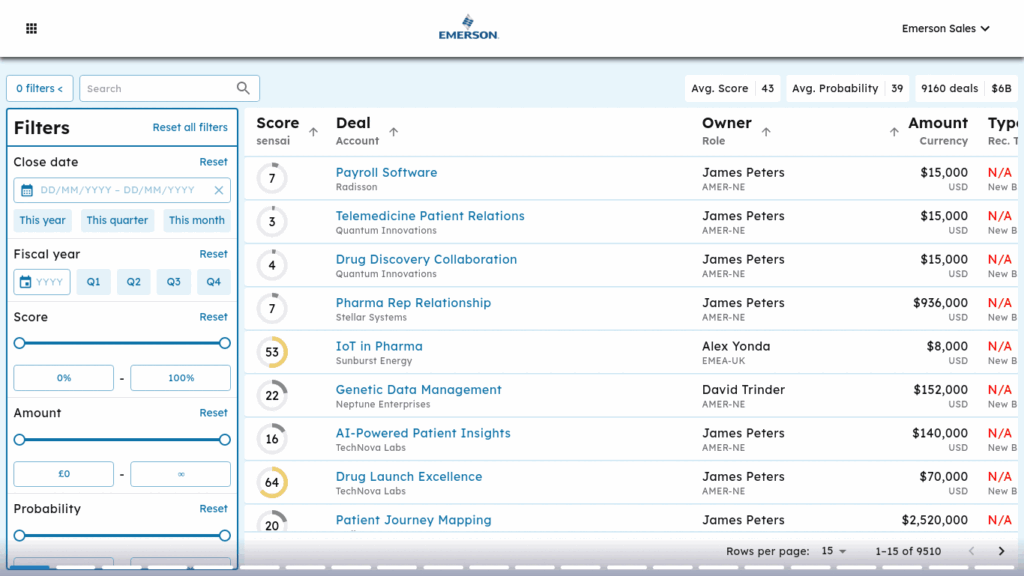This screenshot has height=576, width=1024.
Task: Sort by Deal column arrow
Action: [x=394, y=132]
